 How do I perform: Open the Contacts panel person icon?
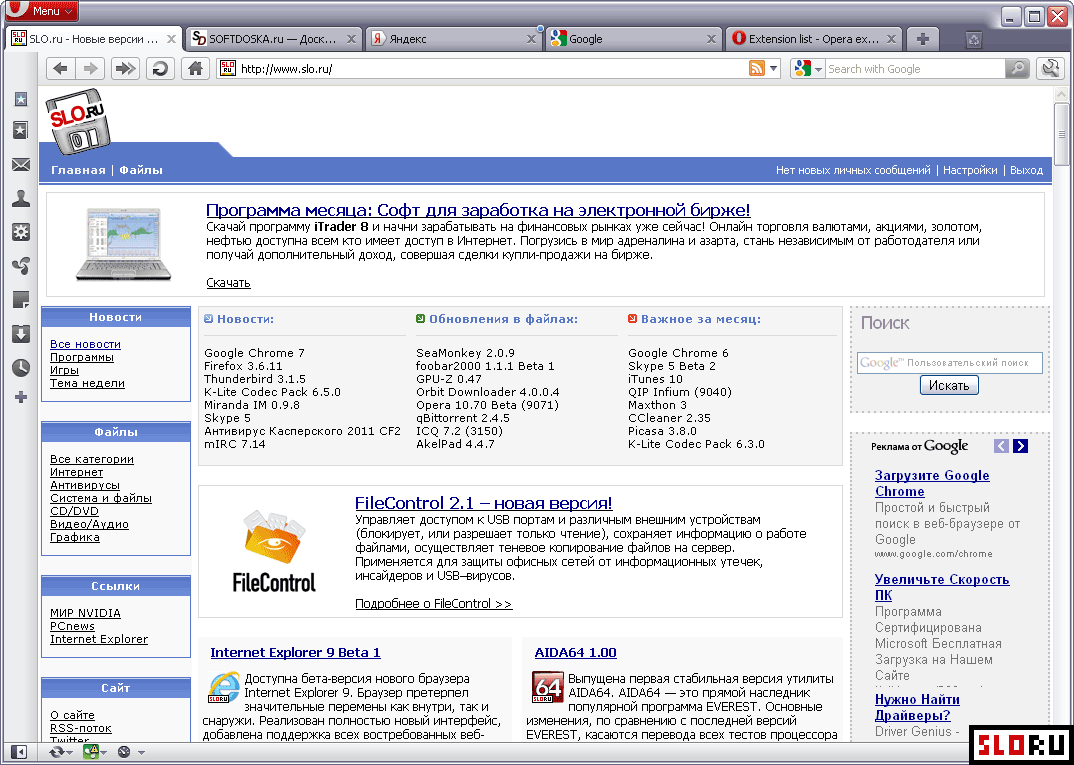click(21, 199)
